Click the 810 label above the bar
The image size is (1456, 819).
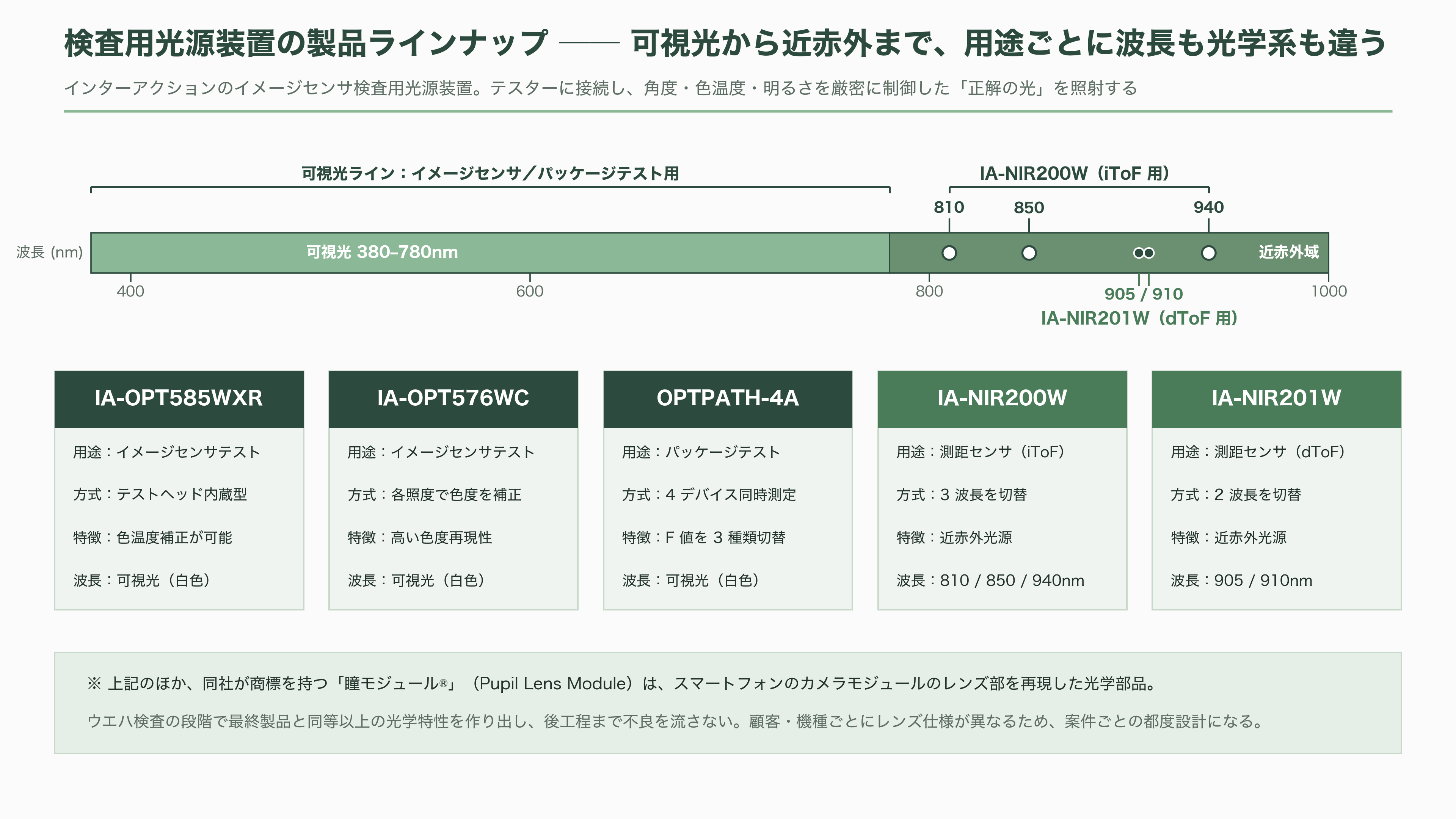(949, 207)
